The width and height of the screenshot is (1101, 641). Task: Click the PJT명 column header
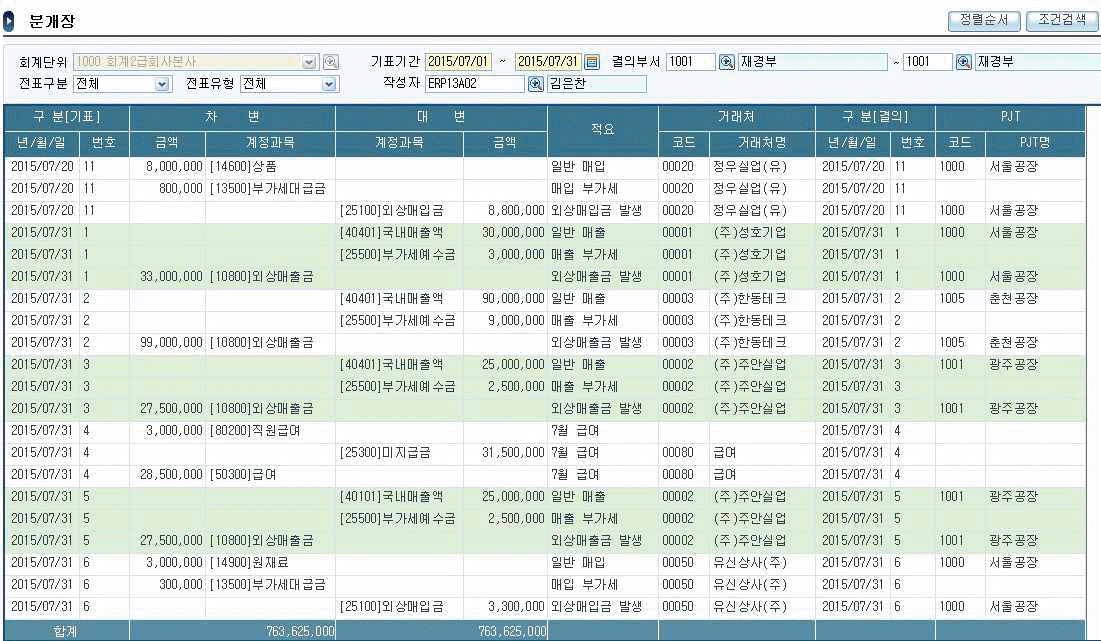click(1034, 143)
